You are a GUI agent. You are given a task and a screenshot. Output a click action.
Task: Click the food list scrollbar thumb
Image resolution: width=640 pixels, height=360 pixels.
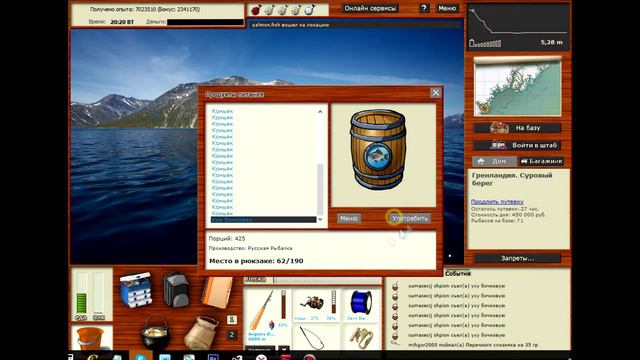tap(320, 189)
